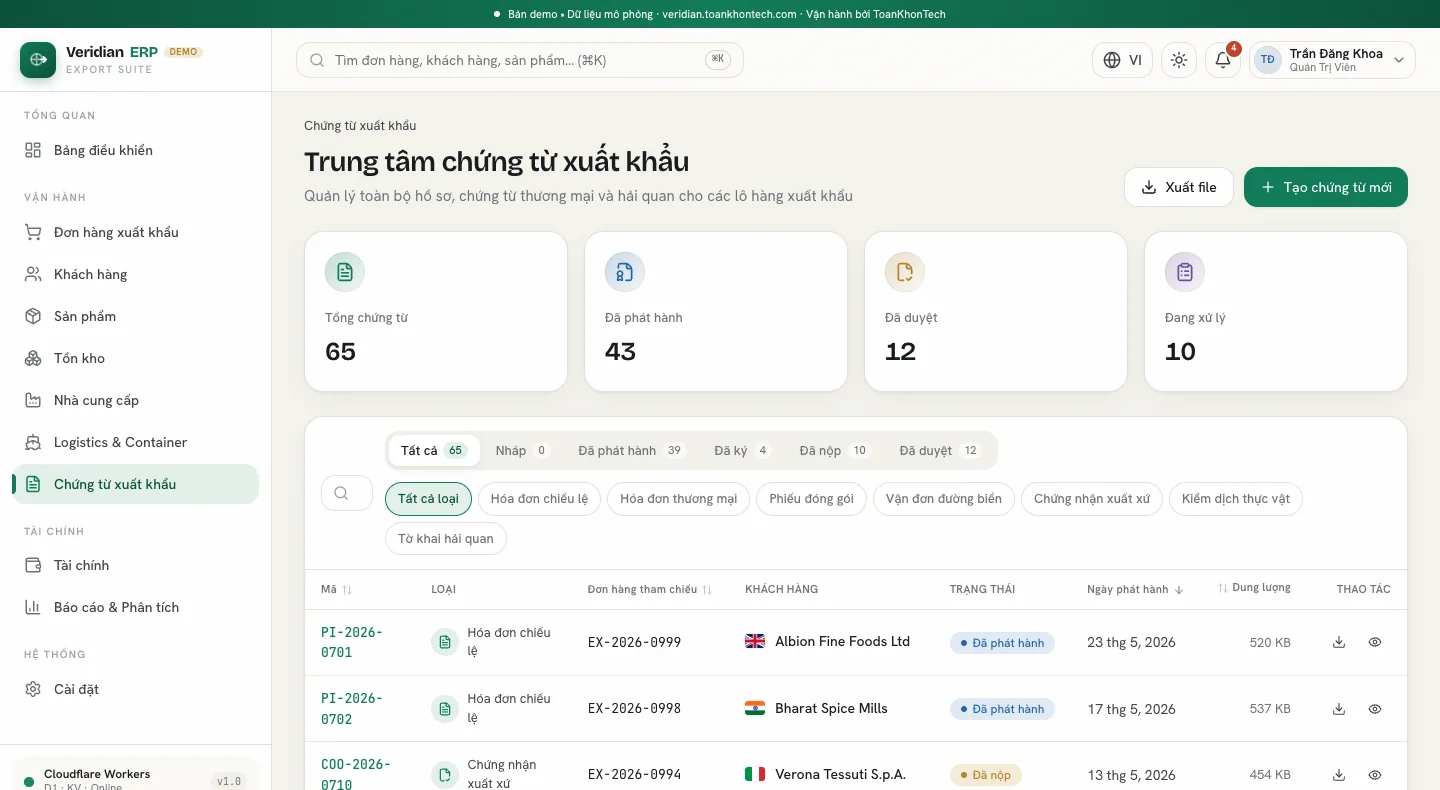Click the Veridian ERP logo icon
The height and width of the screenshot is (790, 1440).
[x=38, y=60]
